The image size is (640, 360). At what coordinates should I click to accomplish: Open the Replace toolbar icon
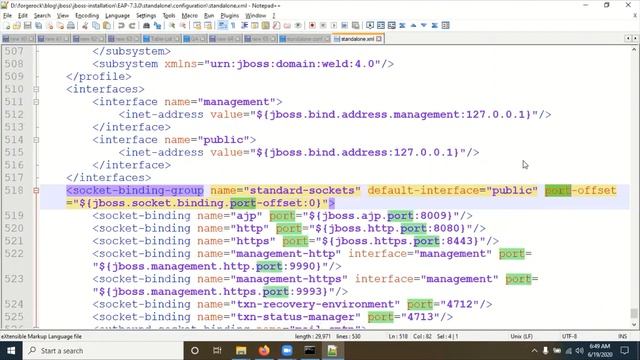tap(157, 25)
